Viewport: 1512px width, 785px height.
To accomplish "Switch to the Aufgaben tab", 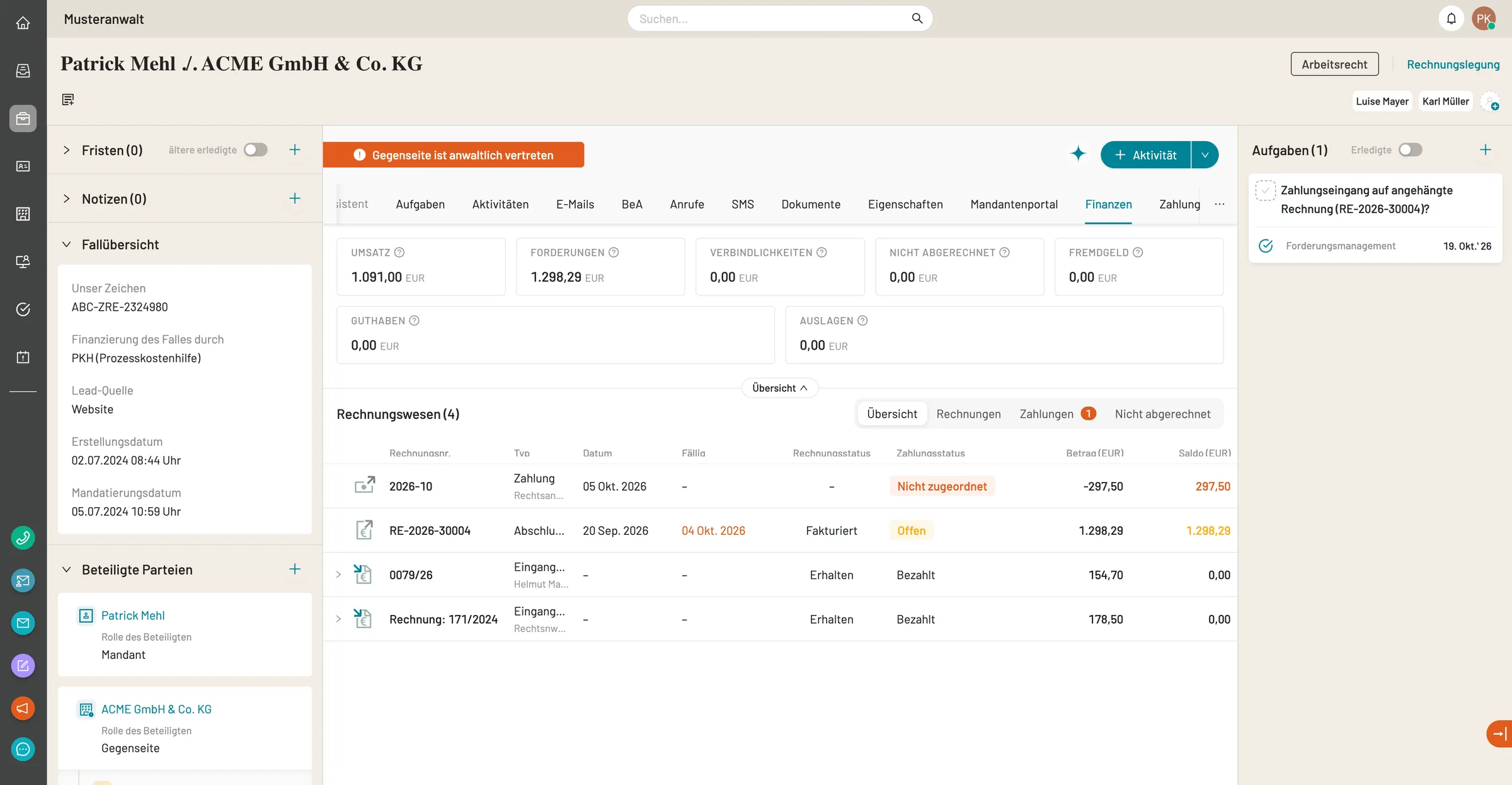I will [420, 204].
